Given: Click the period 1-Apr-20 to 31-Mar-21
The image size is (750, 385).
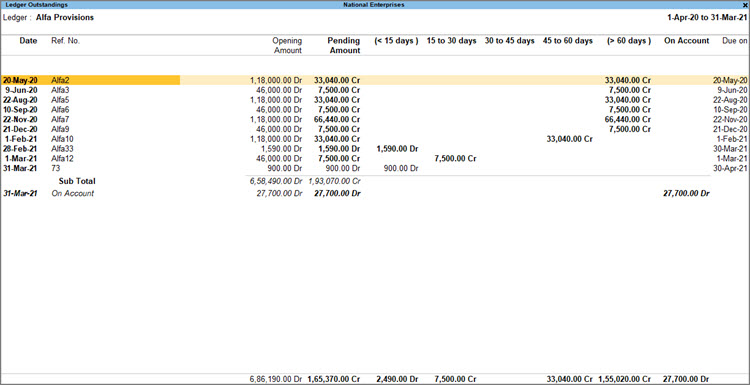Looking at the screenshot, I should (x=707, y=17).
